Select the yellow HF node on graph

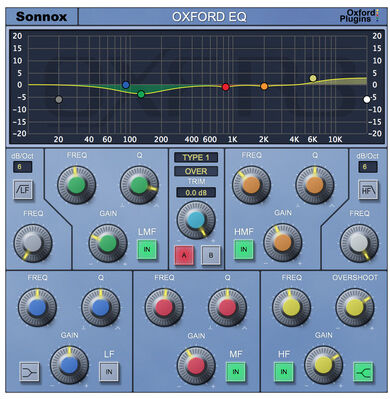click(x=313, y=78)
